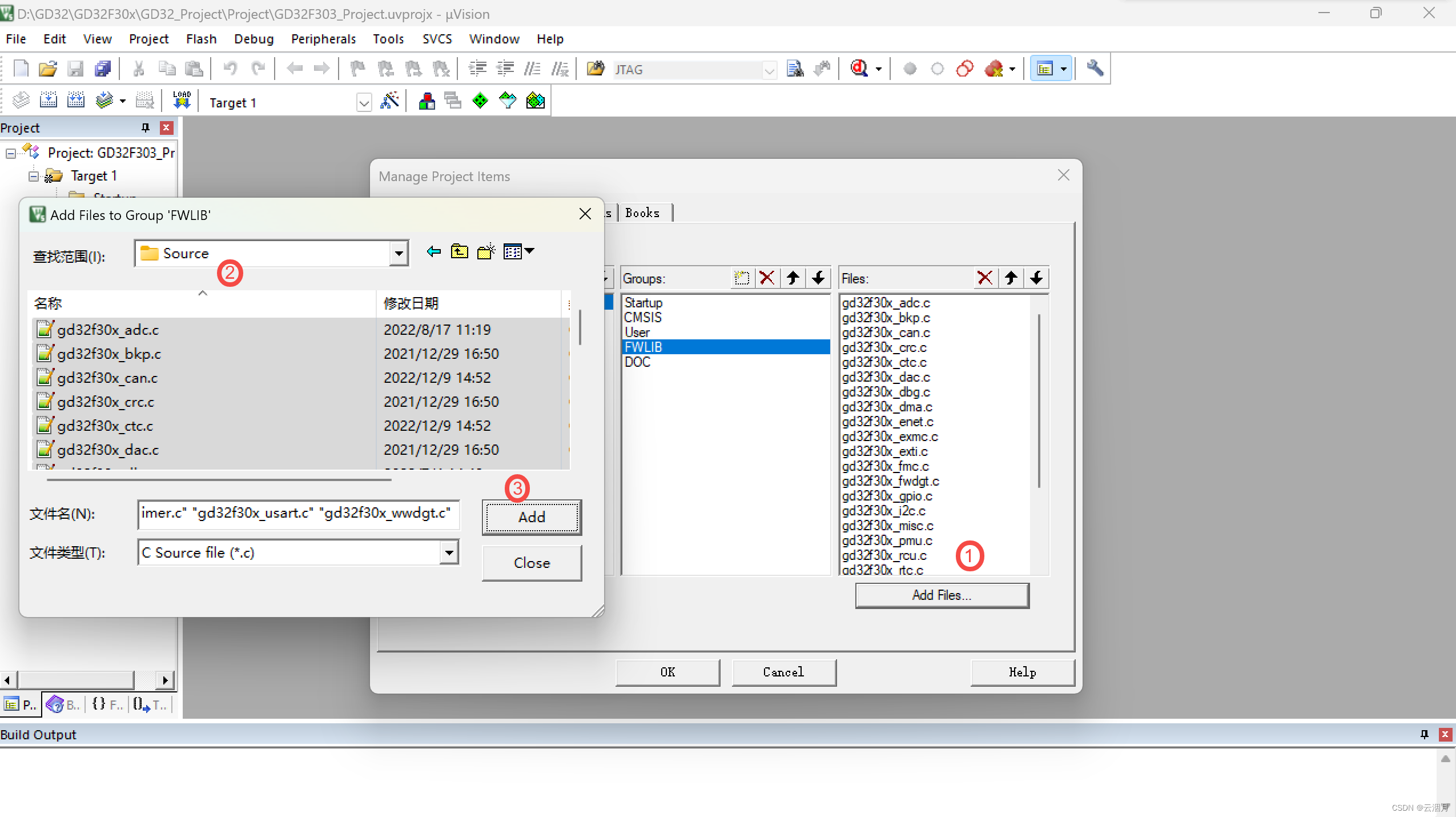Collapse the Project: GD32F303_Pr tree node
The width and height of the screenshot is (1456, 817).
tap(11, 153)
